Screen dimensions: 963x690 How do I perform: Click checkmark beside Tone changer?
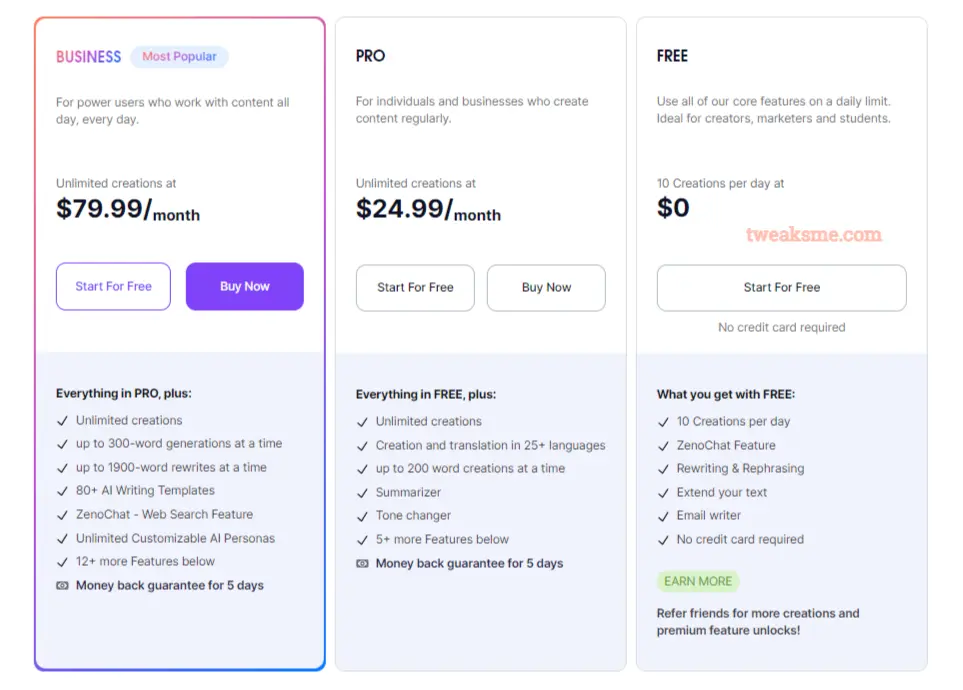[362, 516]
